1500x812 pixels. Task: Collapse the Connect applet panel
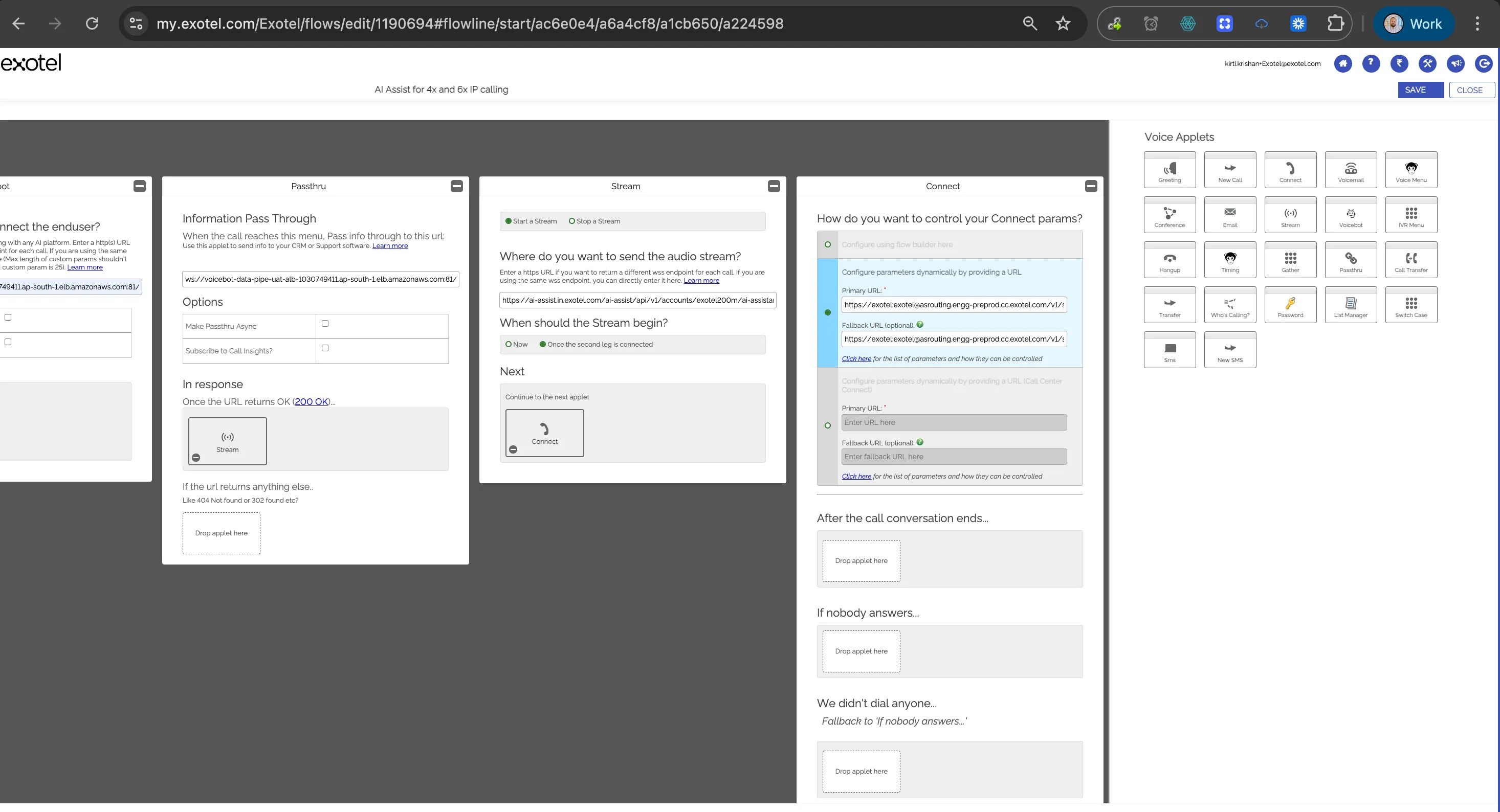(x=1091, y=186)
